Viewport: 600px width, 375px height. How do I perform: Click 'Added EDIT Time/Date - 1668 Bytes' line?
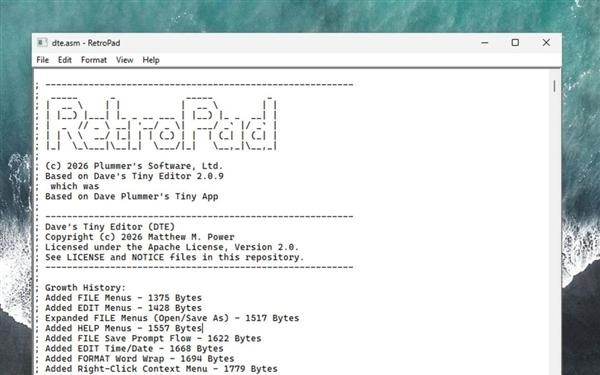[x=134, y=349]
